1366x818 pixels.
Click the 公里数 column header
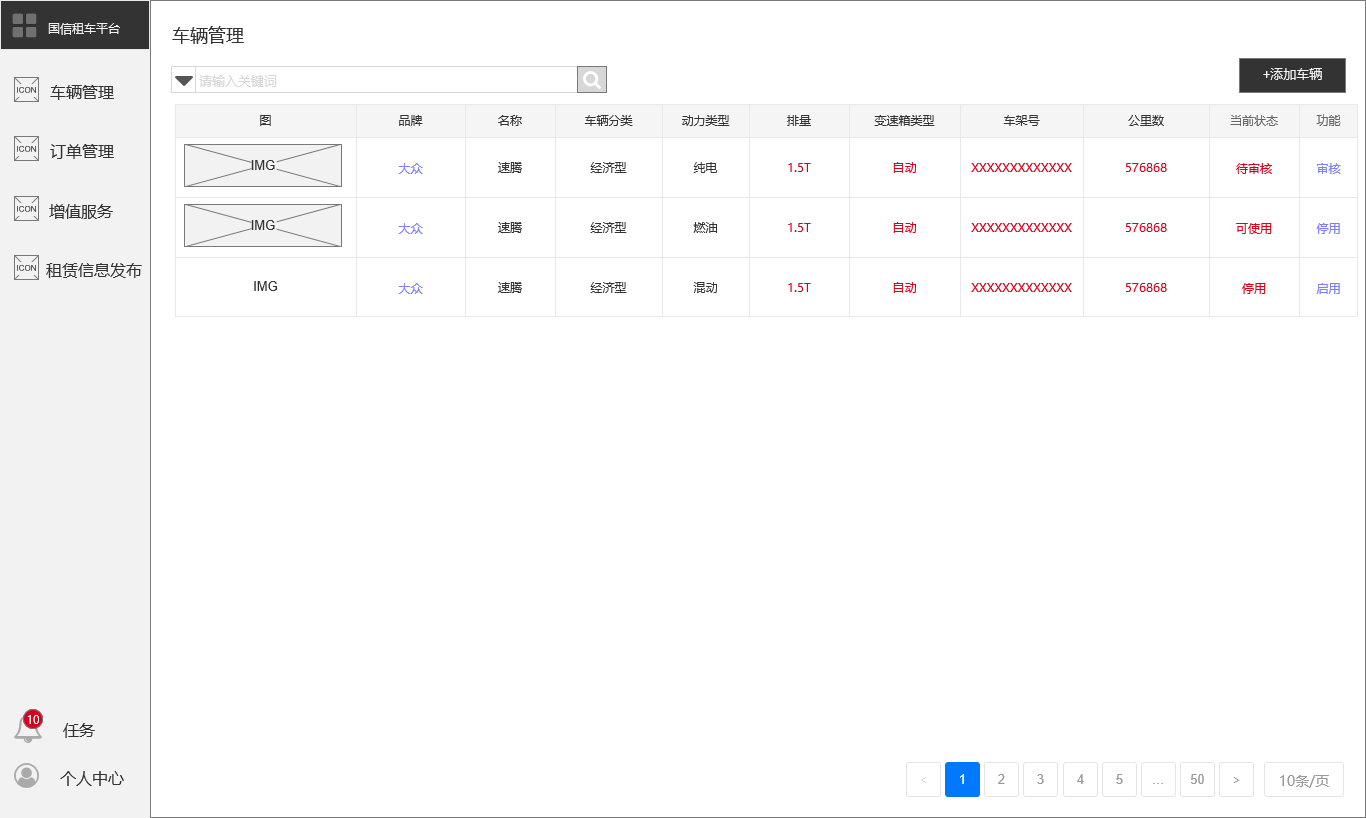coord(1146,121)
